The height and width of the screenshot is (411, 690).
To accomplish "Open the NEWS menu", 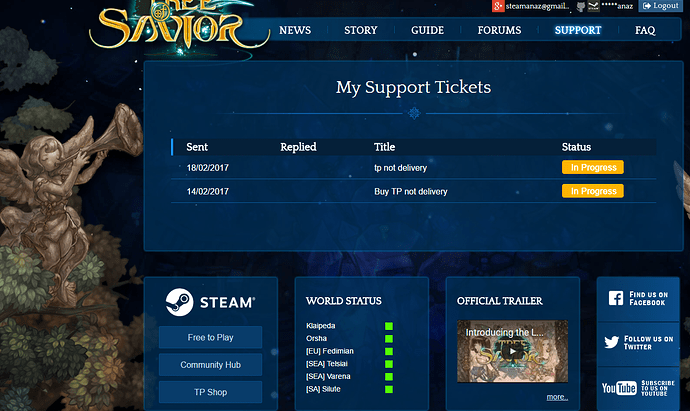I will coord(295,30).
